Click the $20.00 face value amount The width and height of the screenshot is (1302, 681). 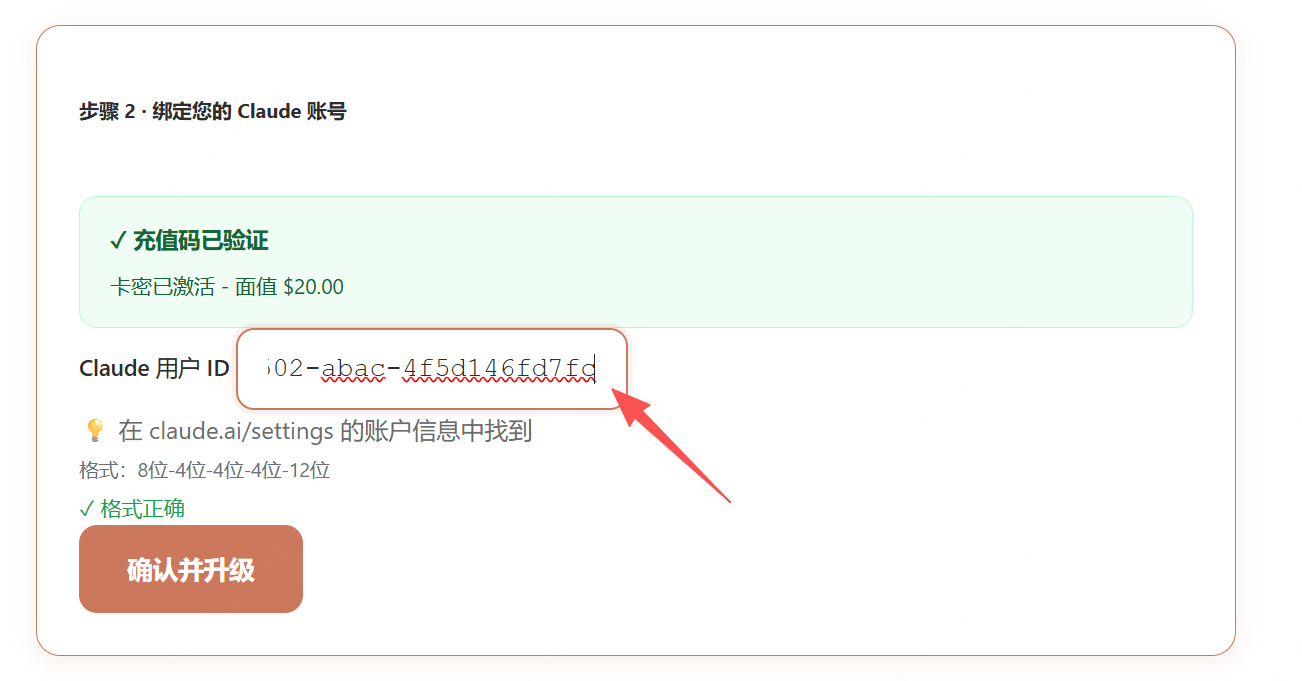(x=314, y=287)
